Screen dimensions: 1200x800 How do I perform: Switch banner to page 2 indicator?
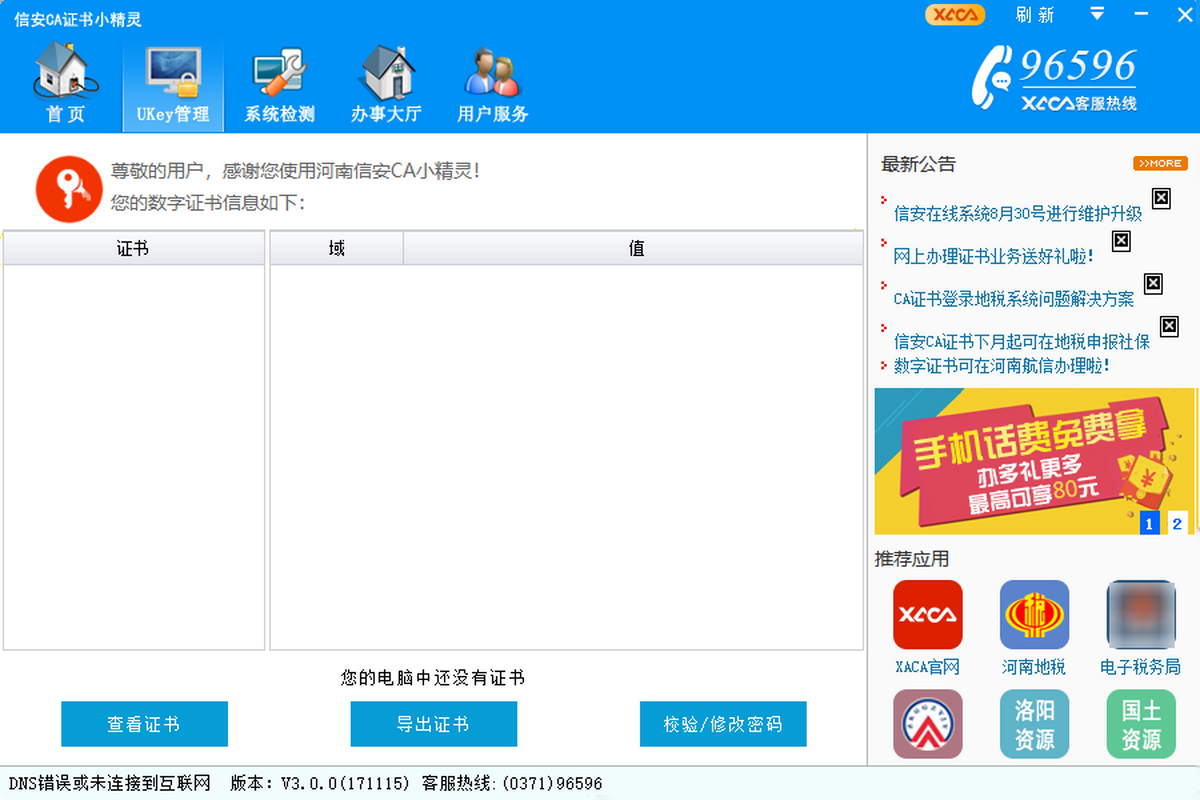1177,523
